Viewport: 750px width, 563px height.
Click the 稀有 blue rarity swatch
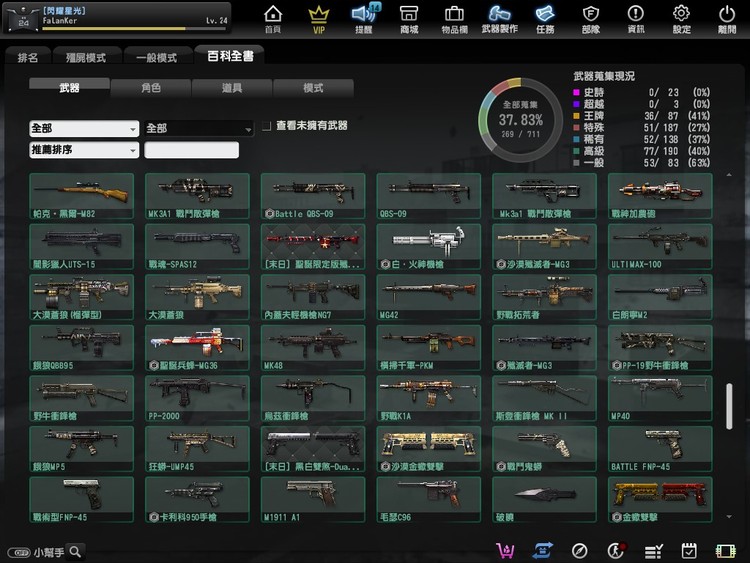point(576,139)
